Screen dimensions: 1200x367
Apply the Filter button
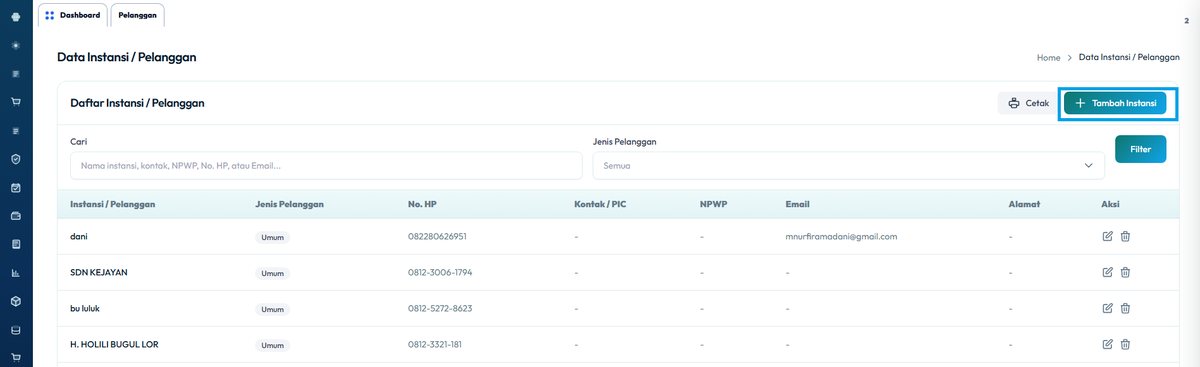pos(1140,149)
